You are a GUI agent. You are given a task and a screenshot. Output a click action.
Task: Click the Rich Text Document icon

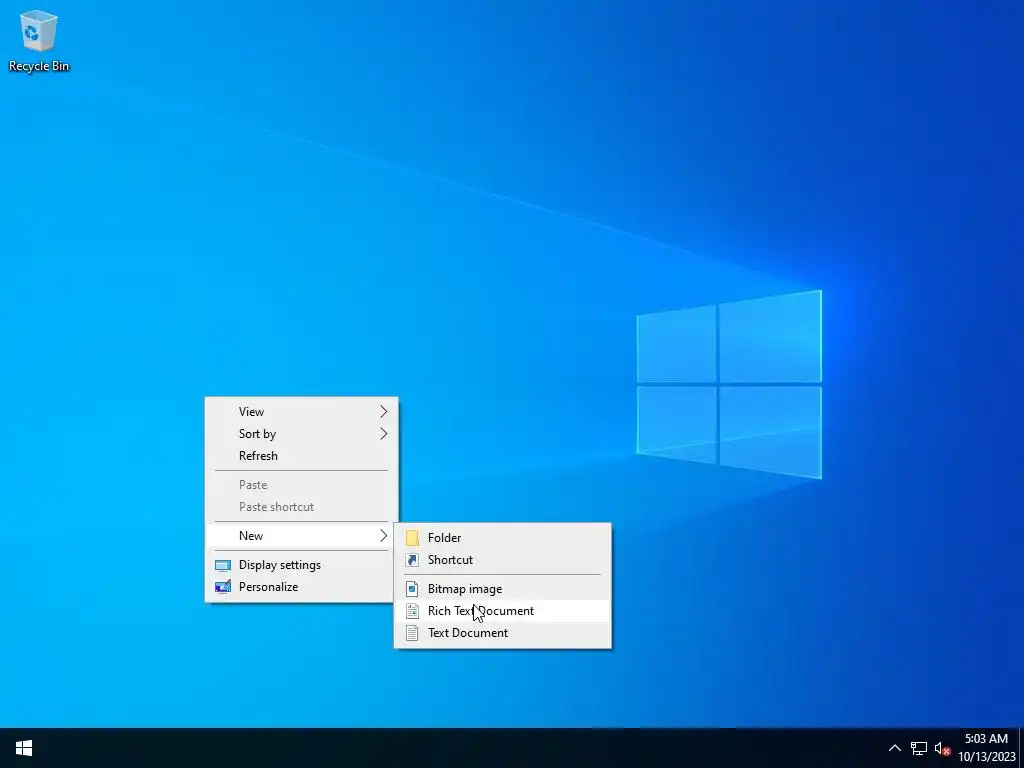click(x=412, y=611)
